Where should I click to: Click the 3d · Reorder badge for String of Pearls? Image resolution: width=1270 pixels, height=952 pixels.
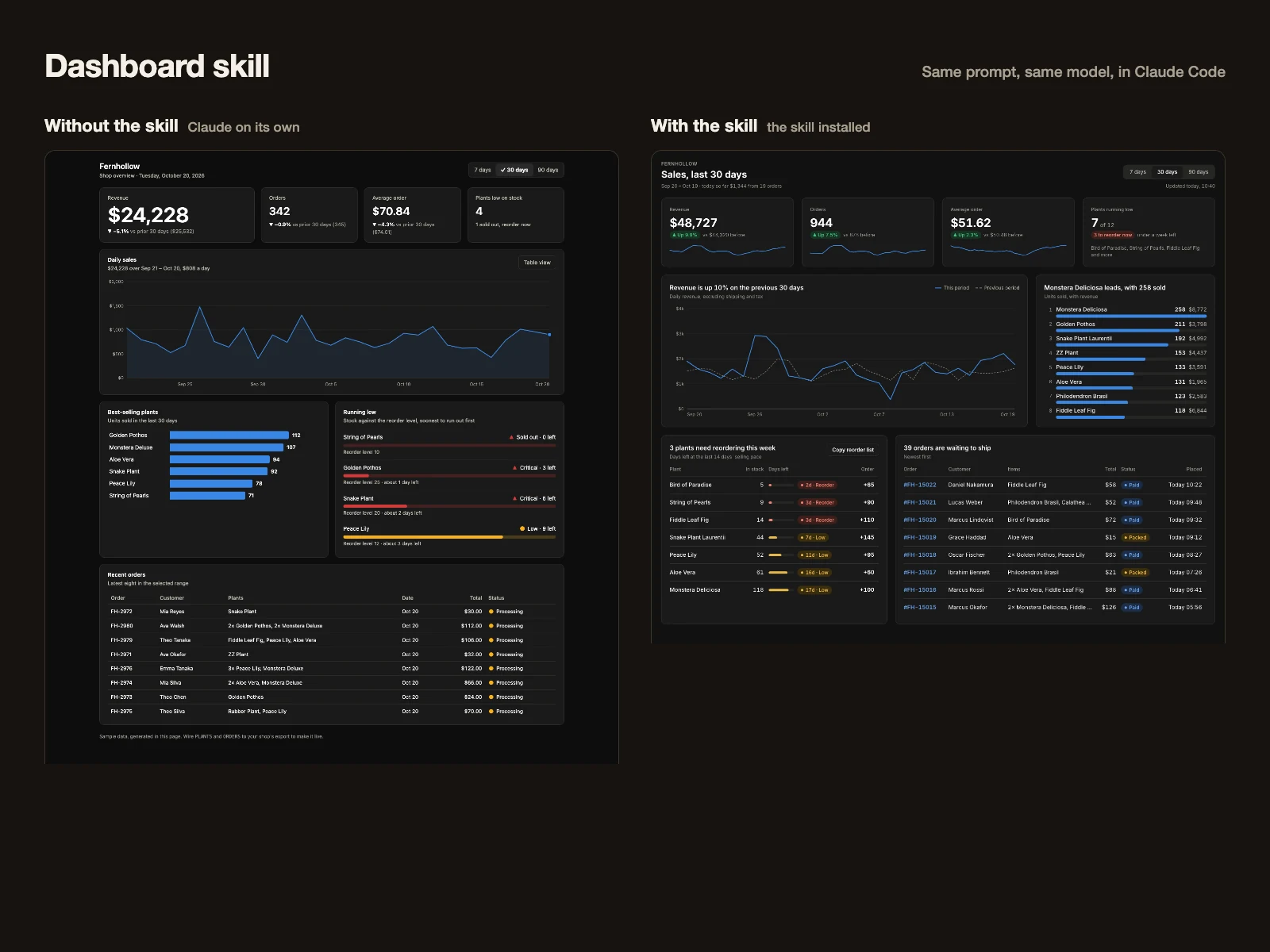817,502
